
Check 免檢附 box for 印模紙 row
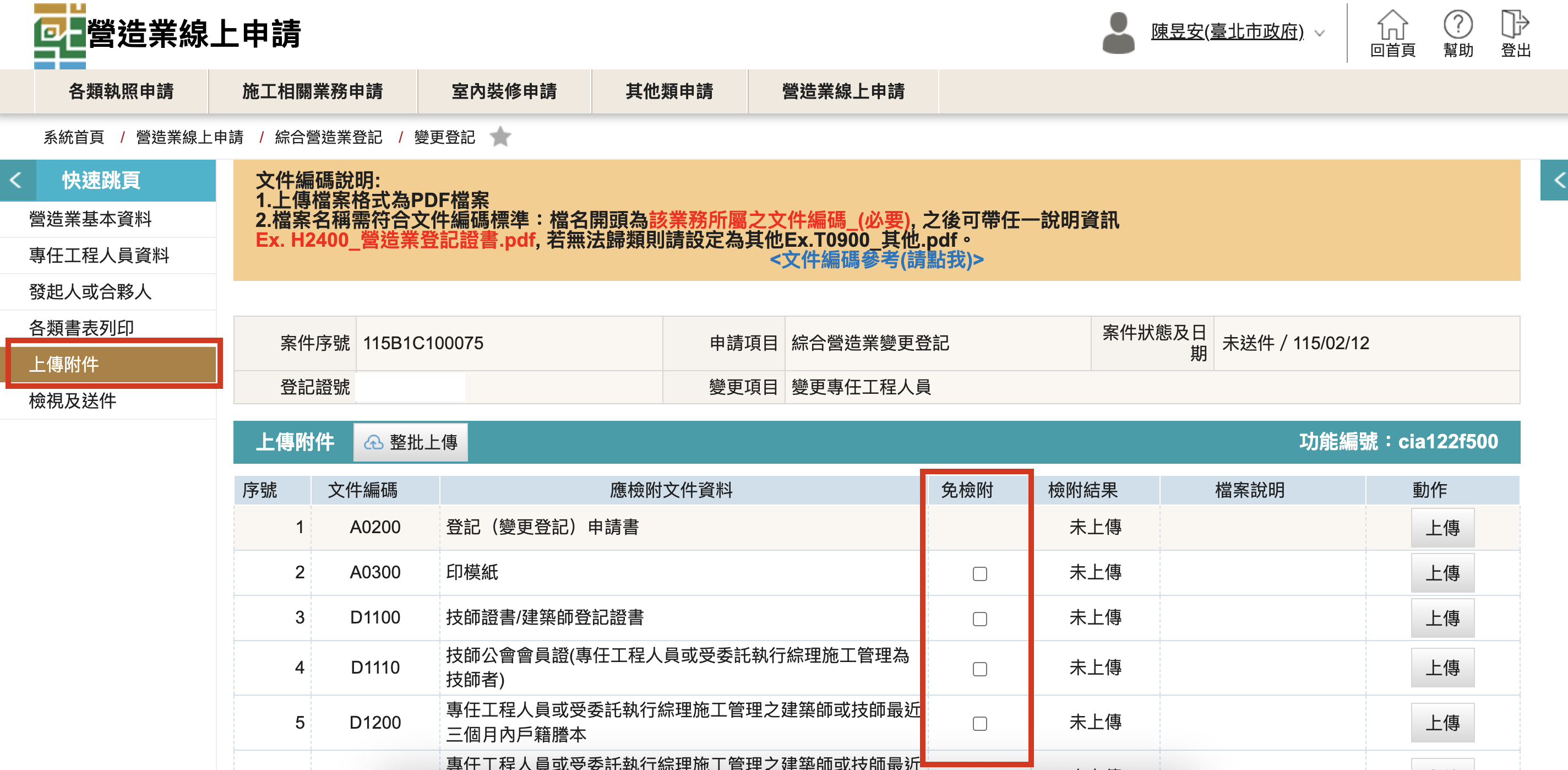click(979, 574)
